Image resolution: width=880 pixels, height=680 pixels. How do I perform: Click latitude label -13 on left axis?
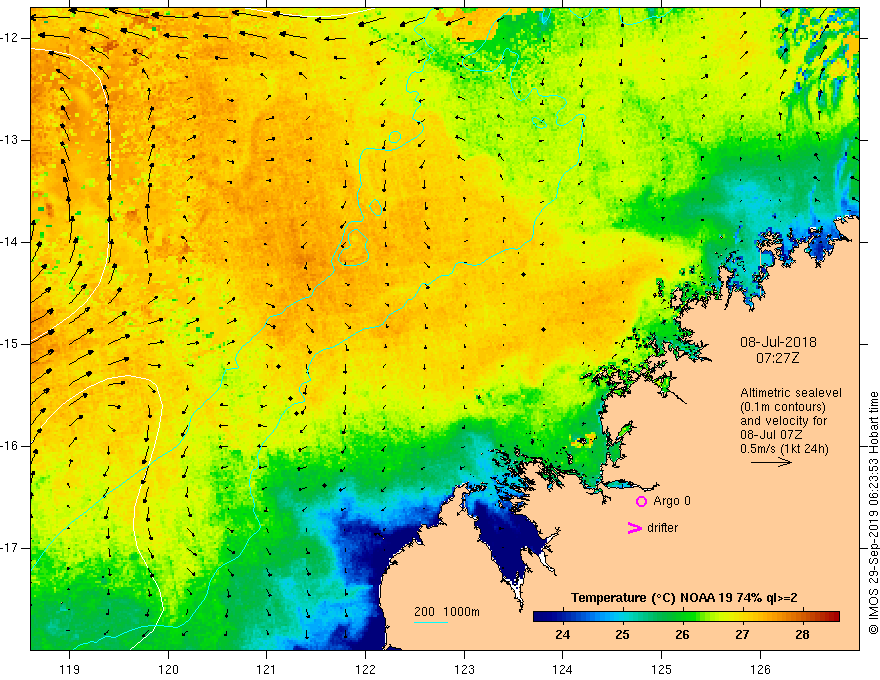click(10, 140)
